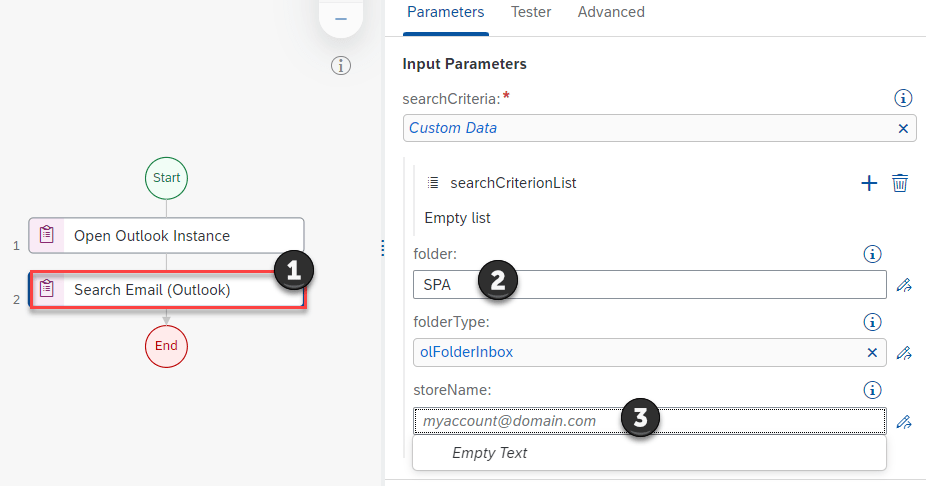Open expression editor for folderType field
The width and height of the screenshot is (926, 486).
tap(904, 353)
